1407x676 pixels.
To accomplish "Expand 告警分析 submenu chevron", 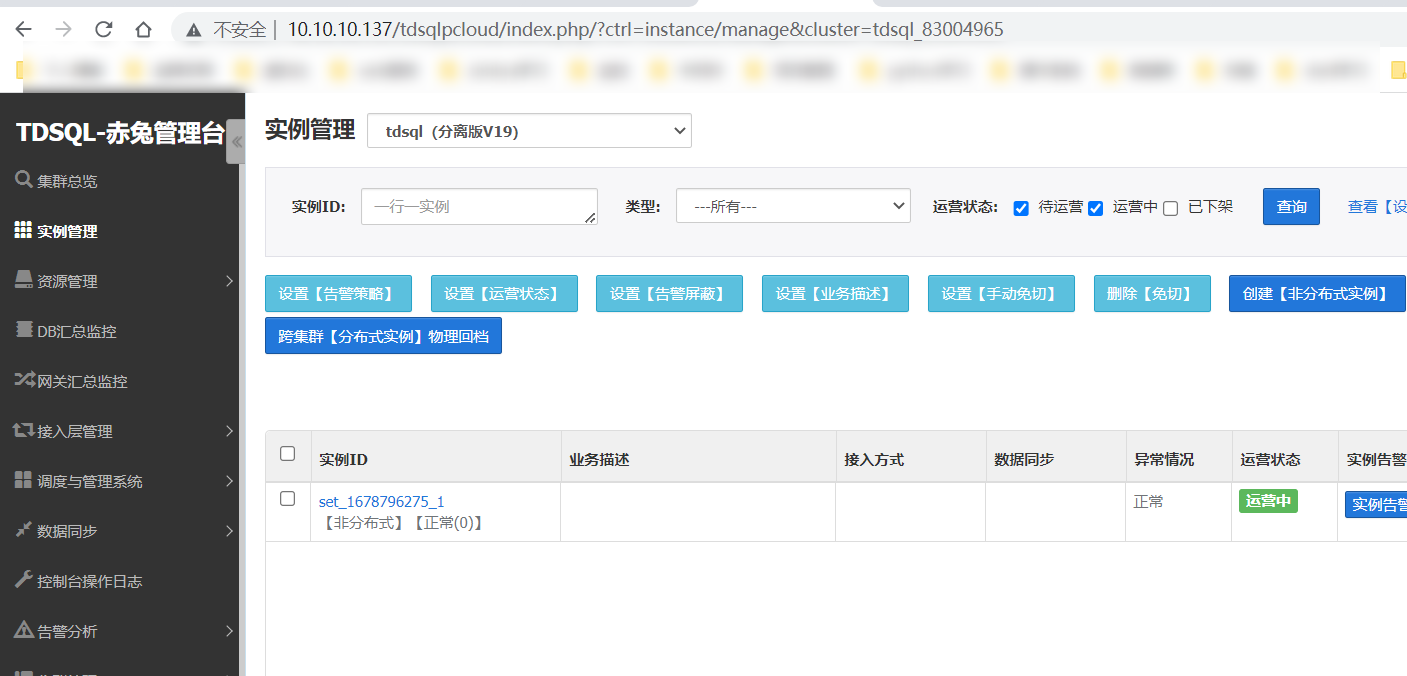I will (229, 631).
